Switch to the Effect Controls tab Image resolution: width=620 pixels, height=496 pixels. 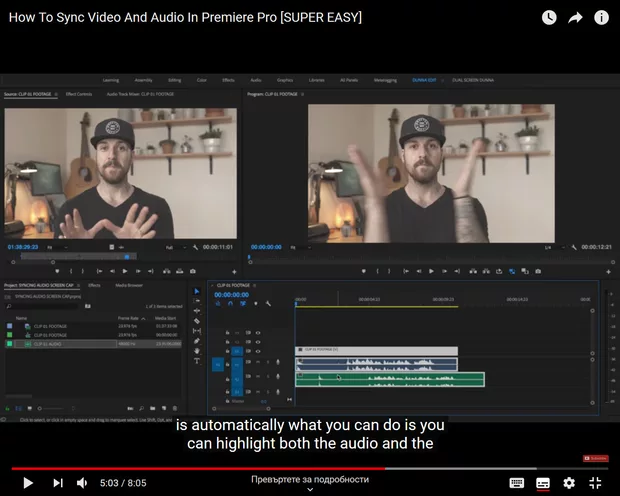pos(79,94)
